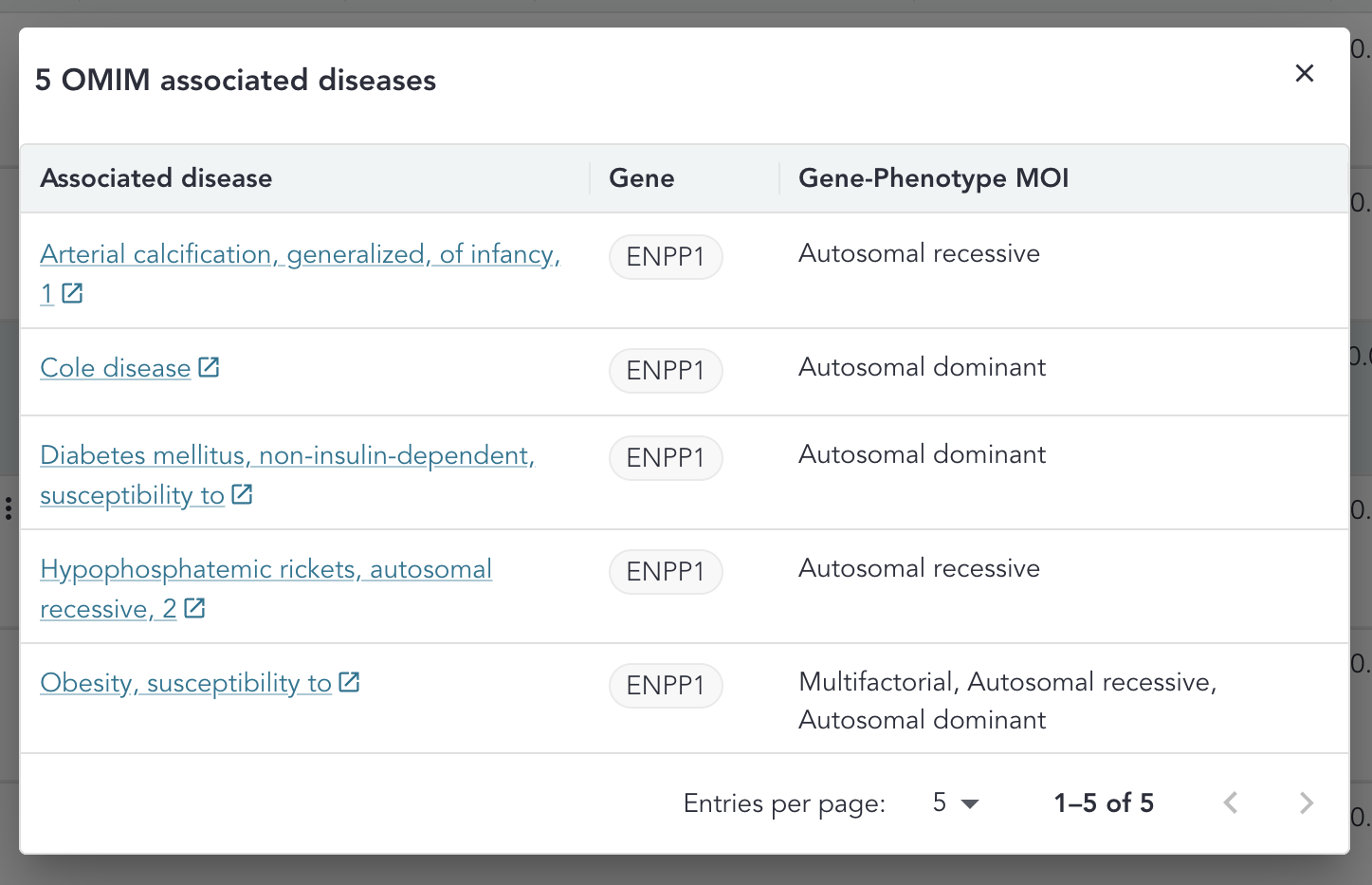Select the Associated disease column header
This screenshot has height=885, width=1372.
pyautogui.click(x=155, y=178)
